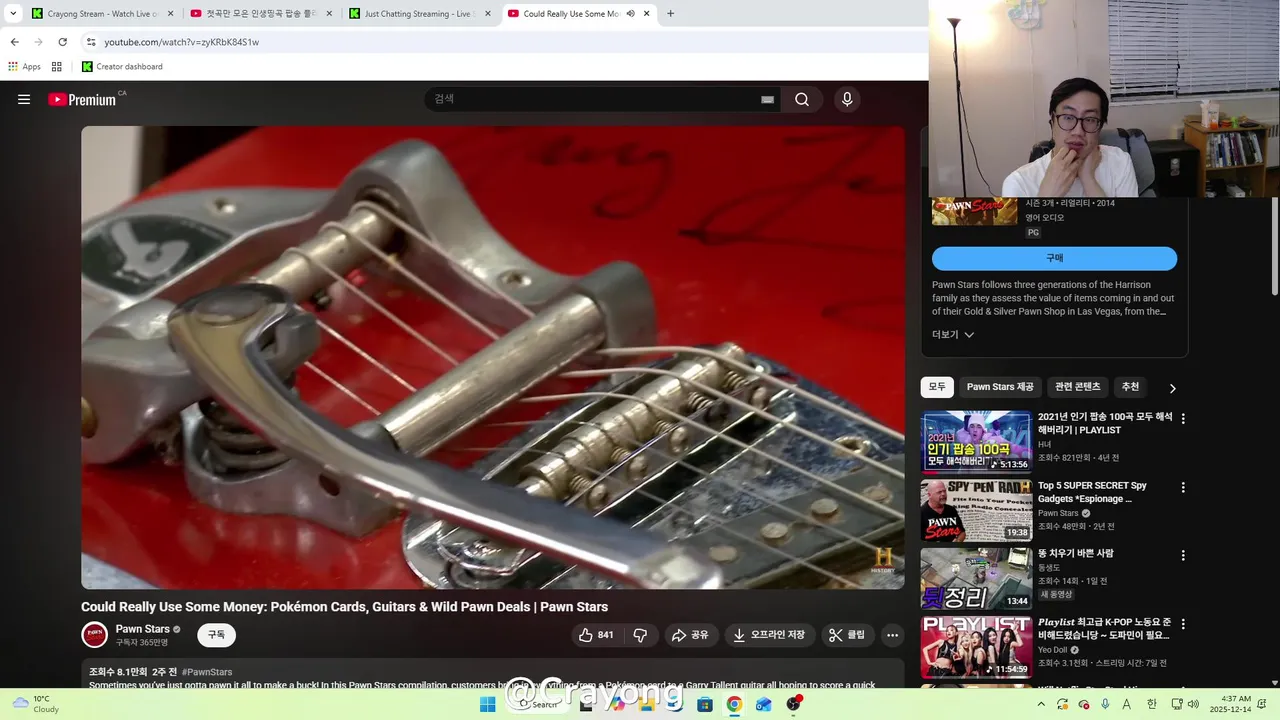Open the tab search dropdown arrow
Screen dimensions: 1280x720
click(x=13, y=14)
